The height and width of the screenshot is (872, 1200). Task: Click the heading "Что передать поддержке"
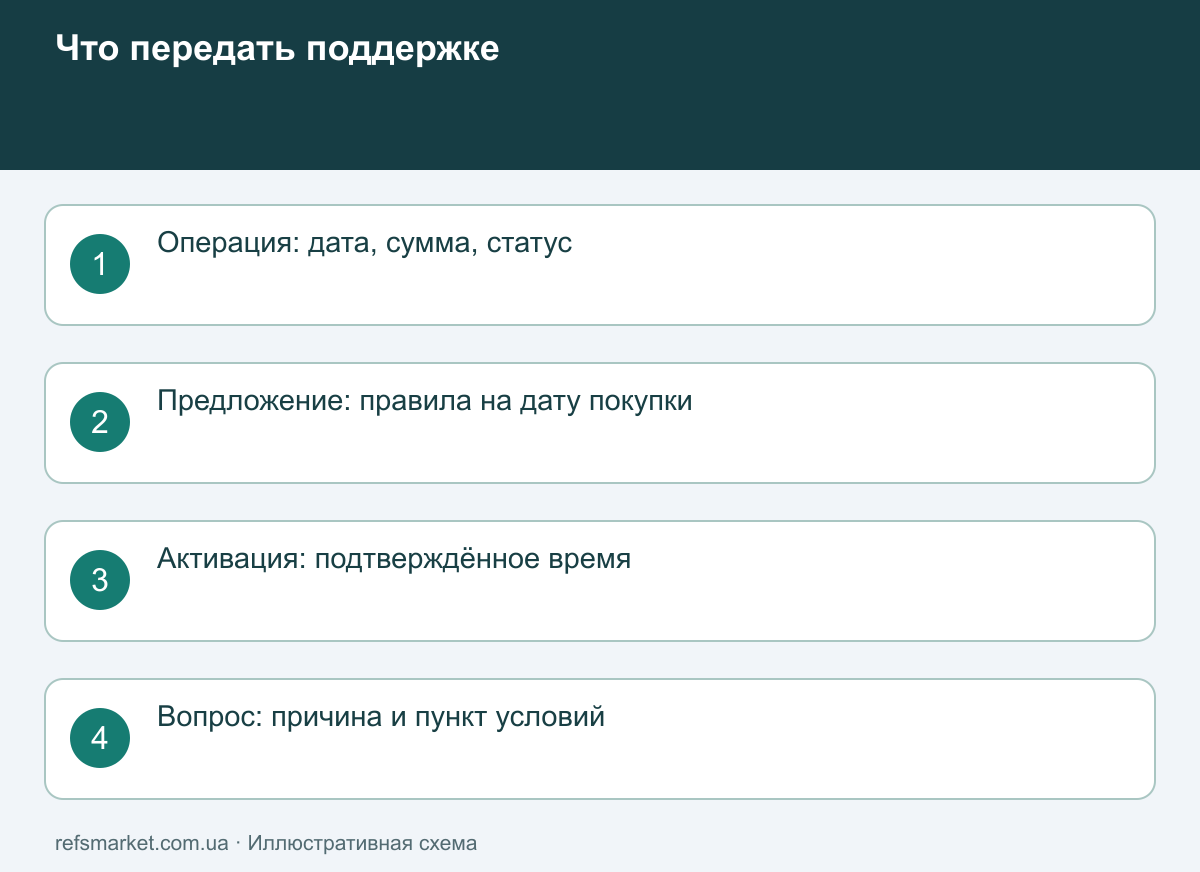point(277,49)
